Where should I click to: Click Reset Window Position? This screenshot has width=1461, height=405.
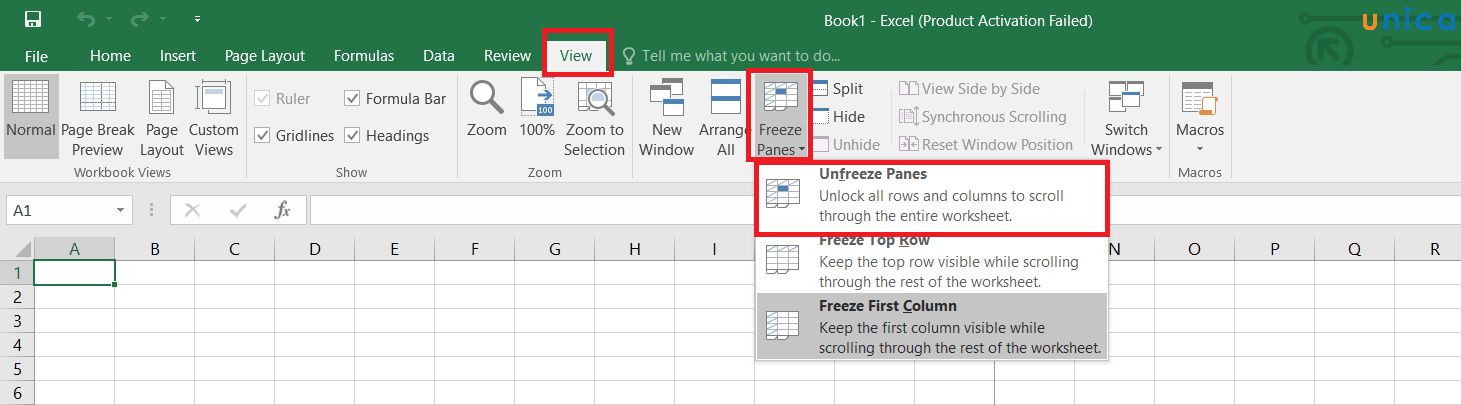(x=985, y=145)
